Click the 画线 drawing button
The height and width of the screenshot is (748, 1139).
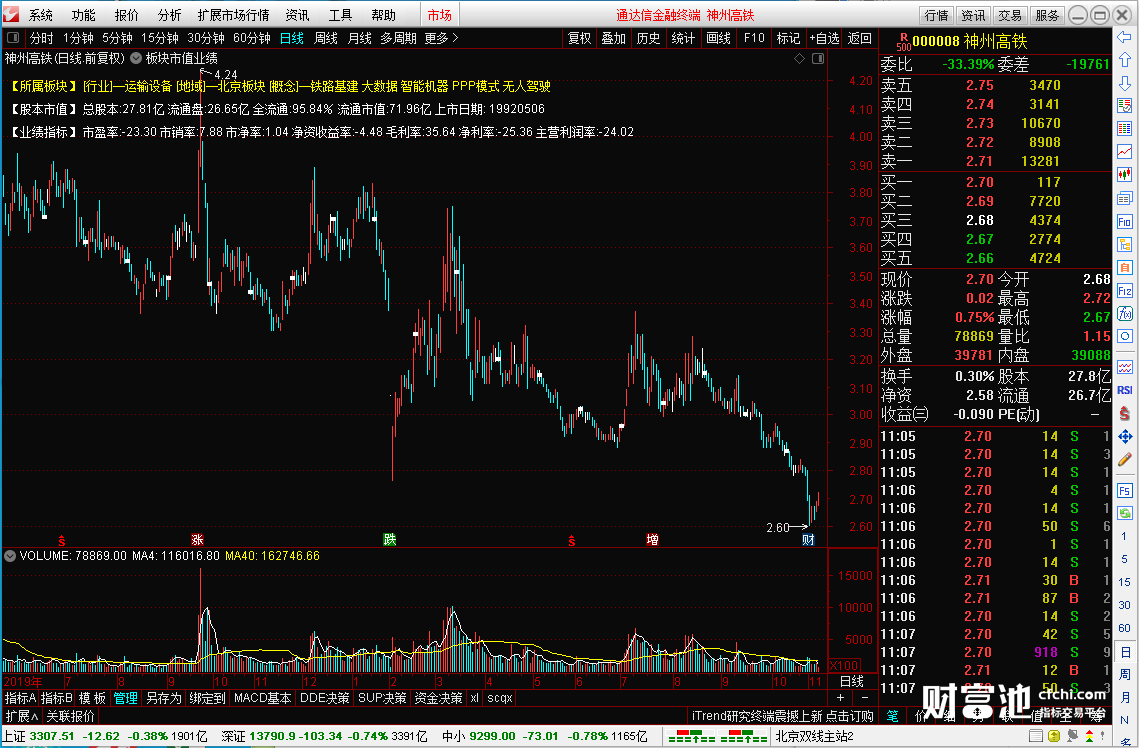click(718, 38)
